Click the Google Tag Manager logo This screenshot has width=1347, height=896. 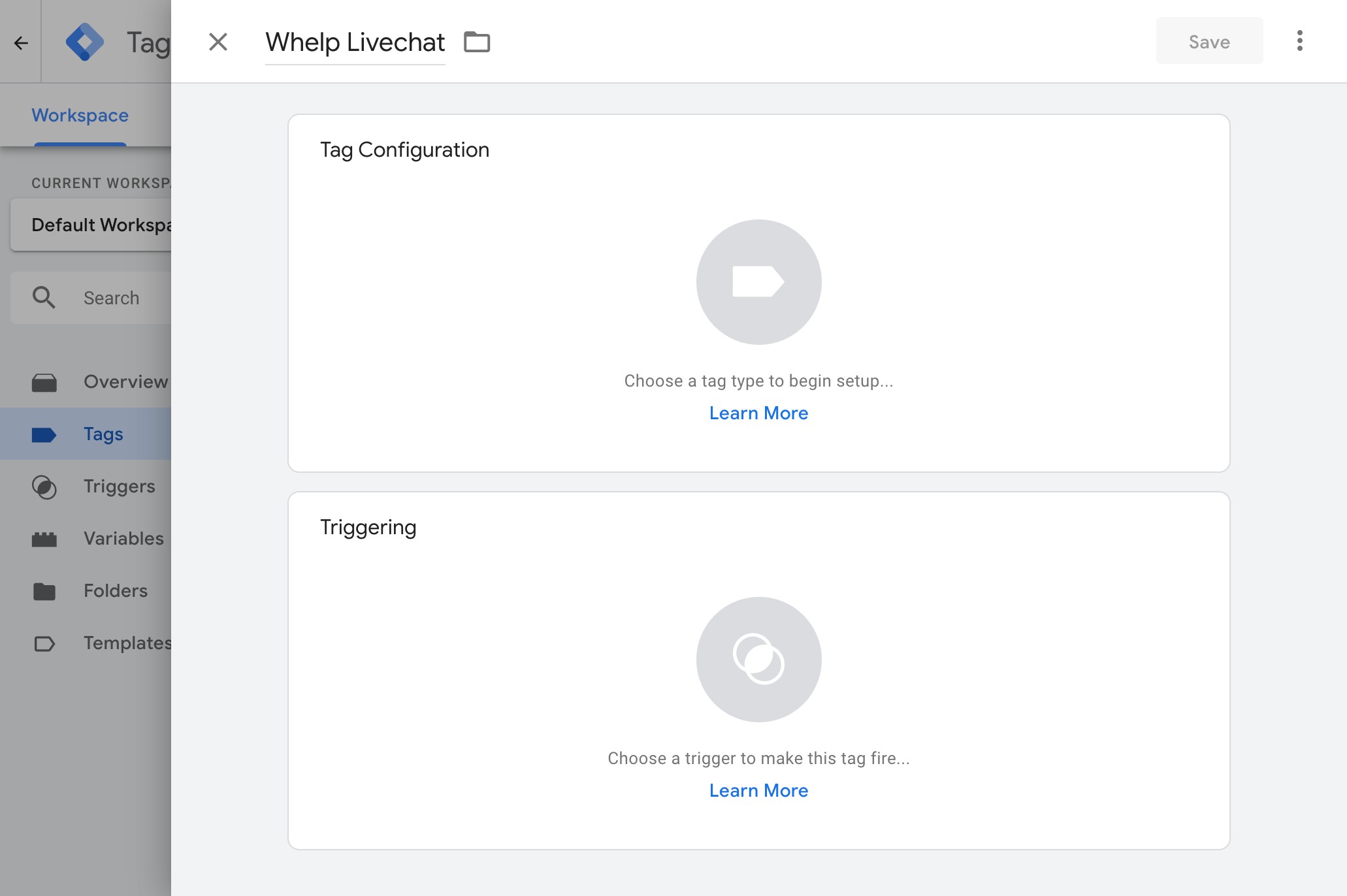85,42
